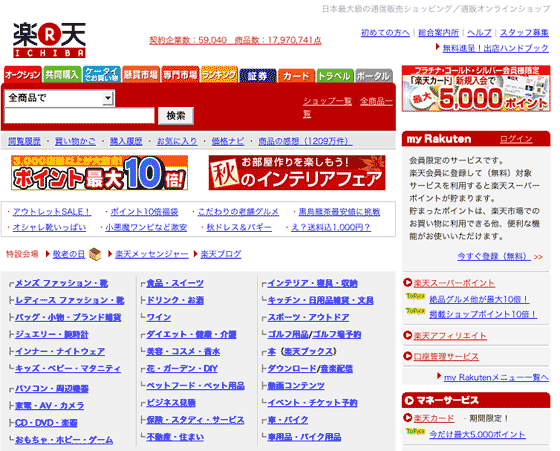
Task: Click the 敬老の日 gift box icon
Action: (x=95, y=254)
